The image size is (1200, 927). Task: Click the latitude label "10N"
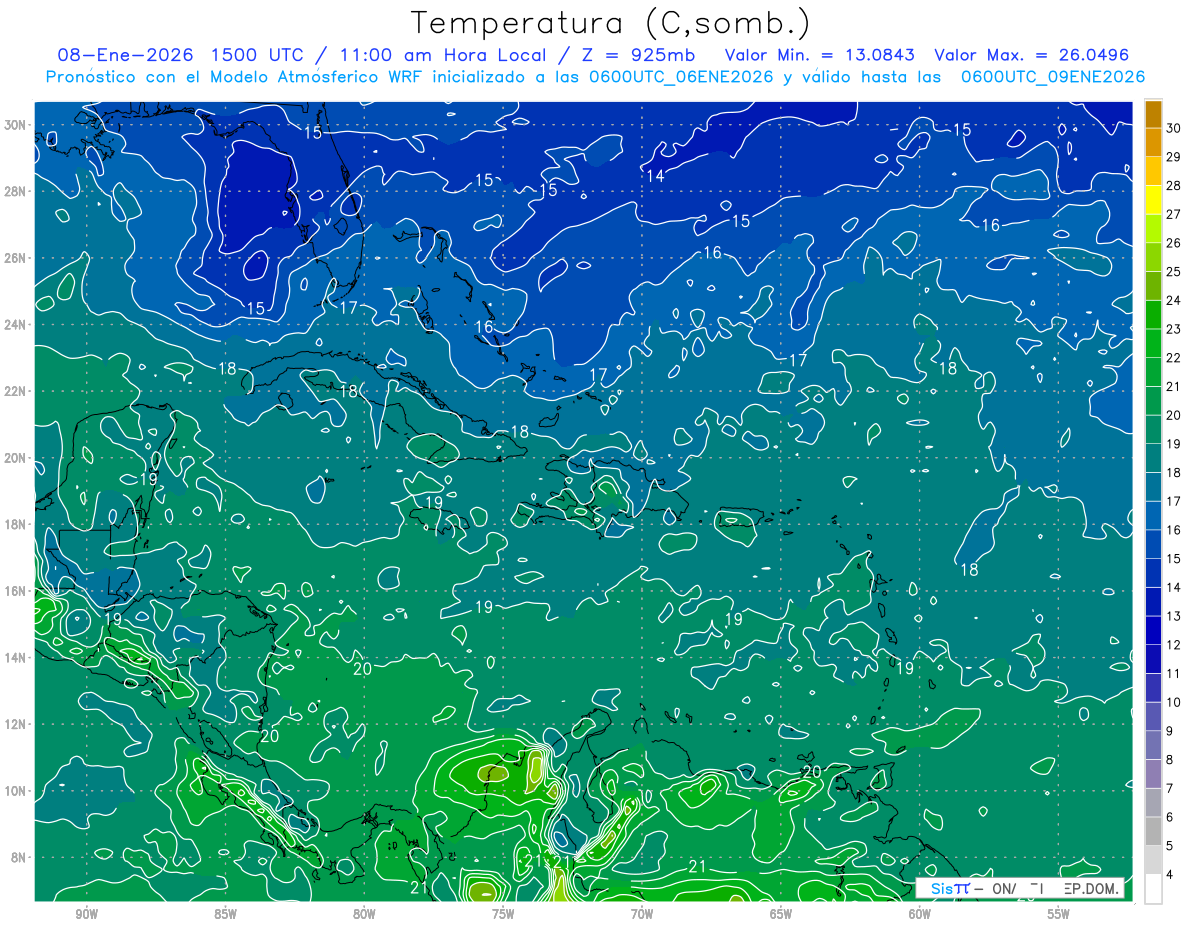pyautogui.click(x=15, y=791)
